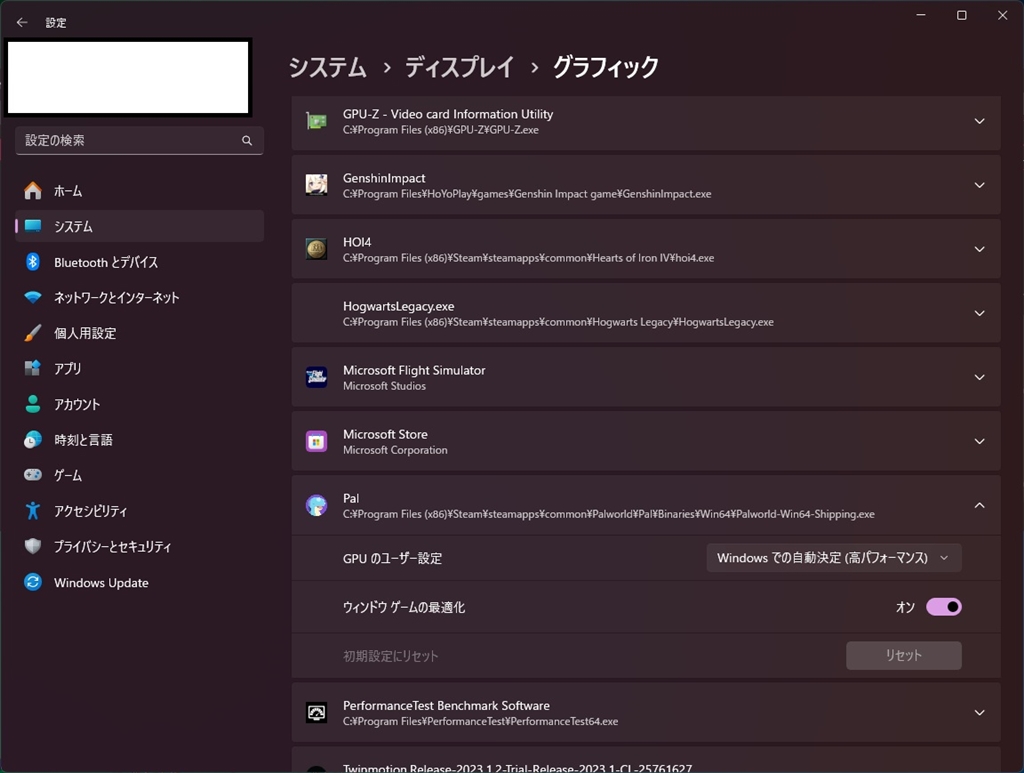Screen dimensions: 1024x773
Task: Click the personalization paintbrush icon
Action: pos(33,333)
